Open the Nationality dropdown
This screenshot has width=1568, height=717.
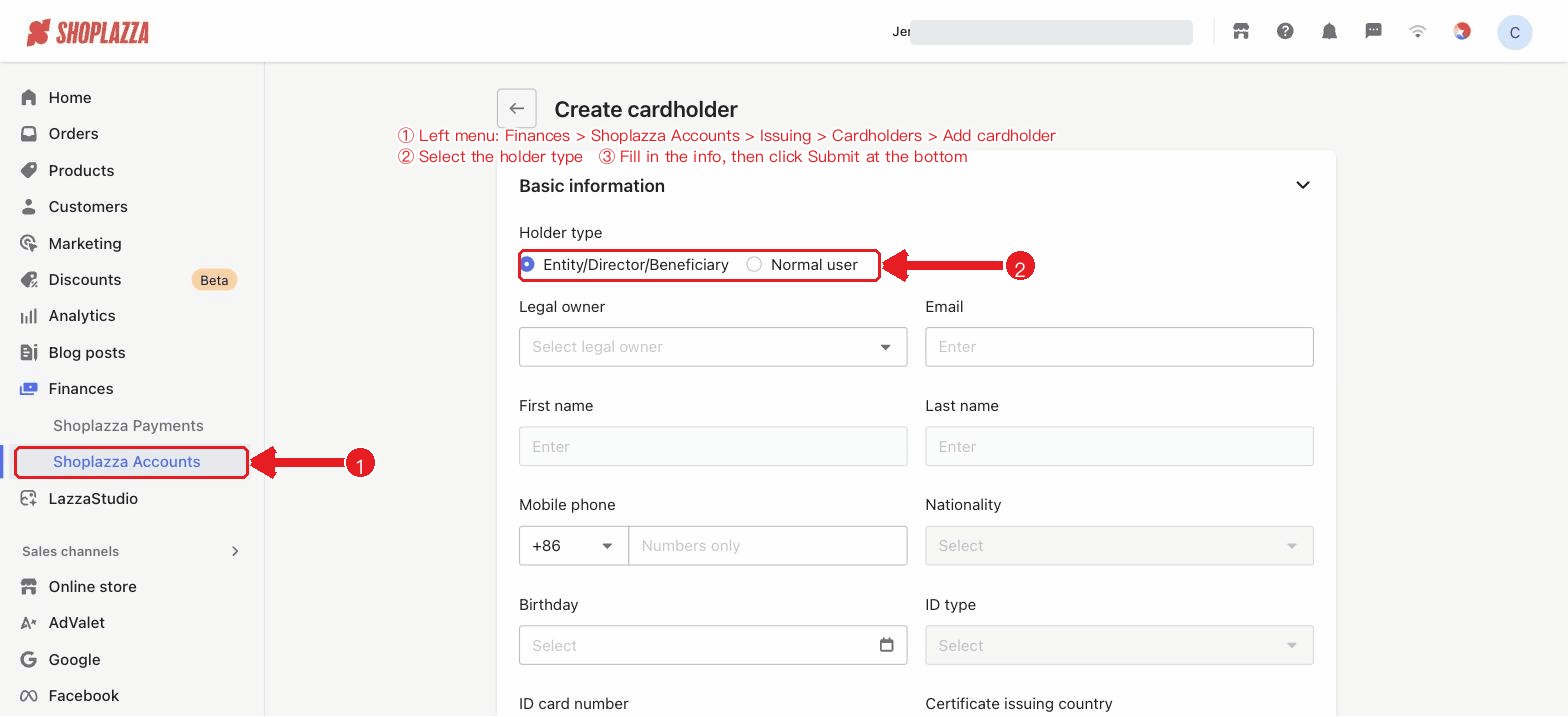tap(1119, 546)
